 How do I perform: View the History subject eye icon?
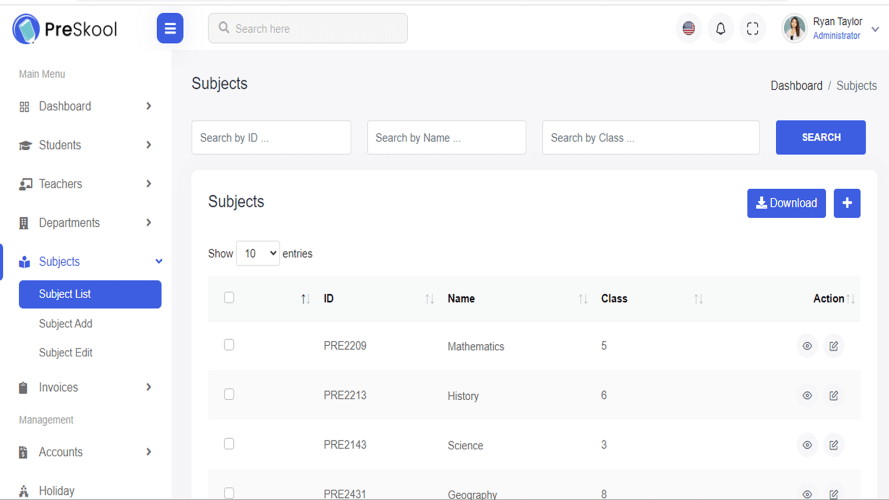807,395
